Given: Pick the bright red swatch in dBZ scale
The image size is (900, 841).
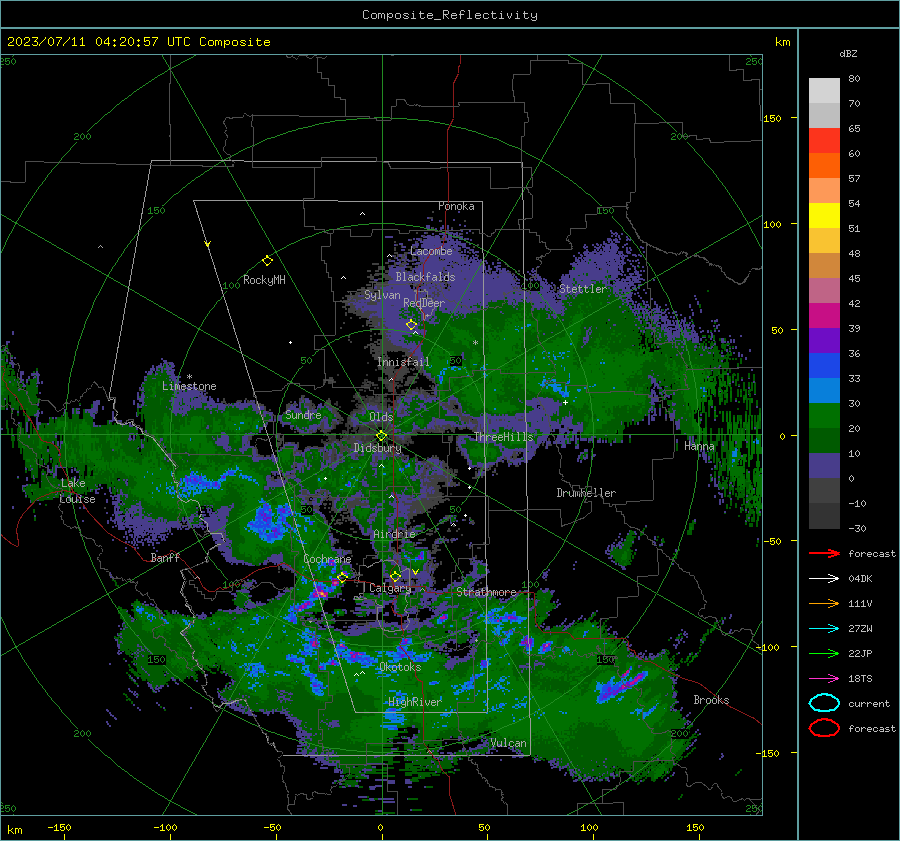Looking at the screenshot, I should (824, 140).
